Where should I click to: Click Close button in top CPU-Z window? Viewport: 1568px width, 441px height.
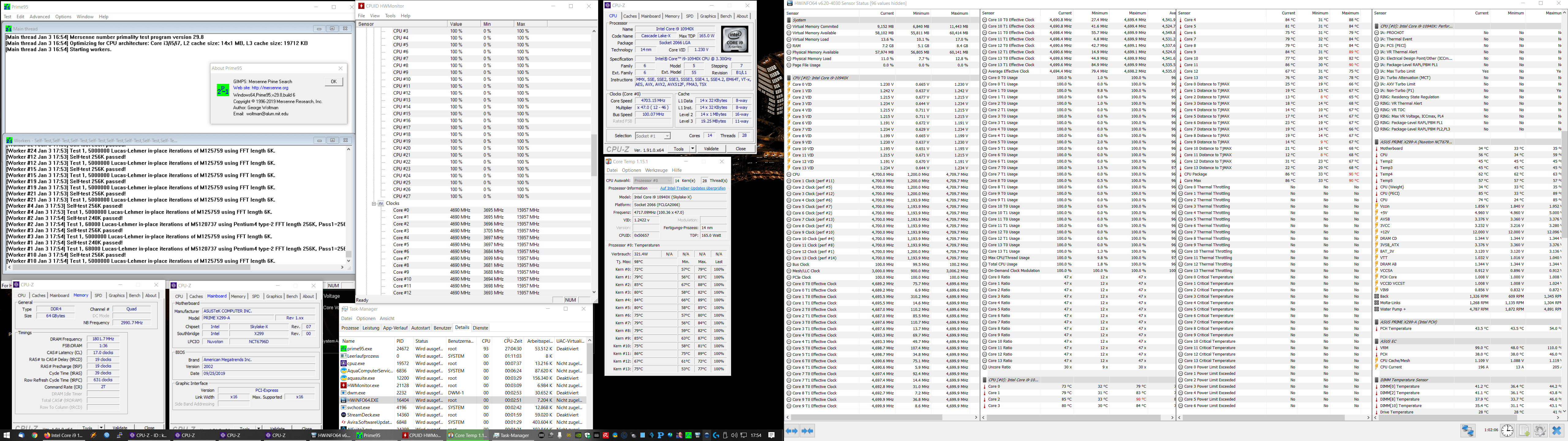click(741, 149)
